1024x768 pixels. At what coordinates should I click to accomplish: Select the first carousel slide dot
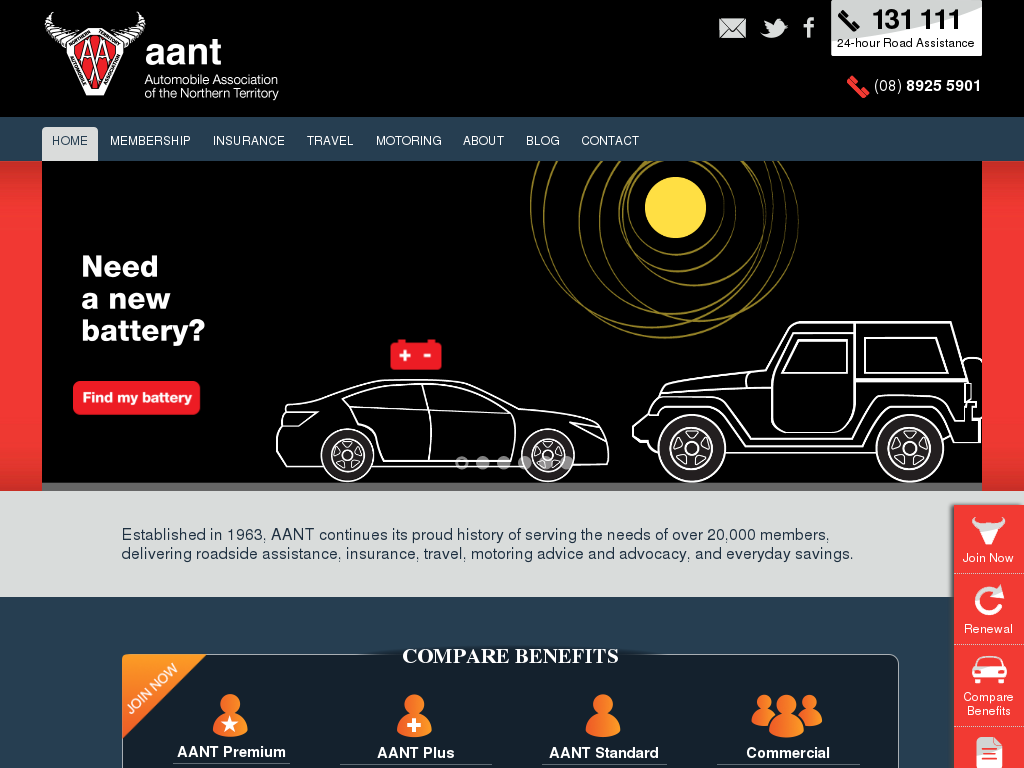click(x=462, y=463)
